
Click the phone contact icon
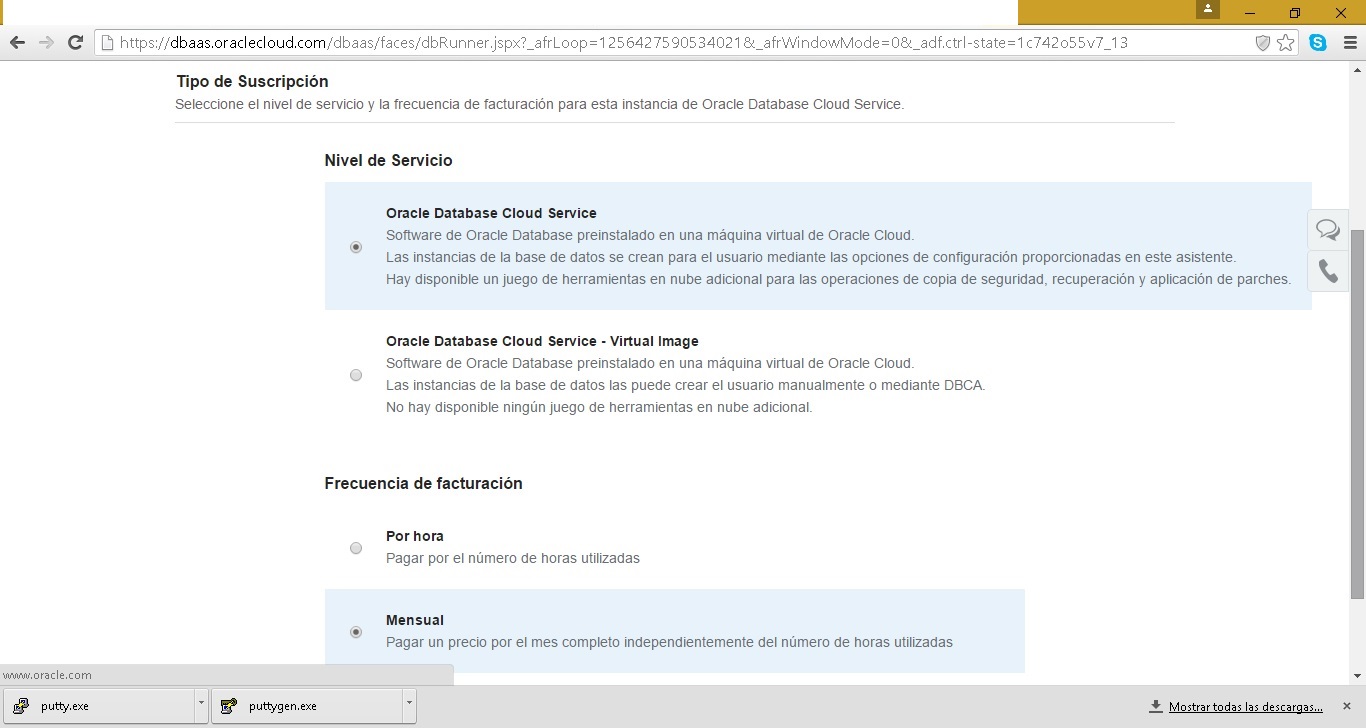tap(1328, 271)
